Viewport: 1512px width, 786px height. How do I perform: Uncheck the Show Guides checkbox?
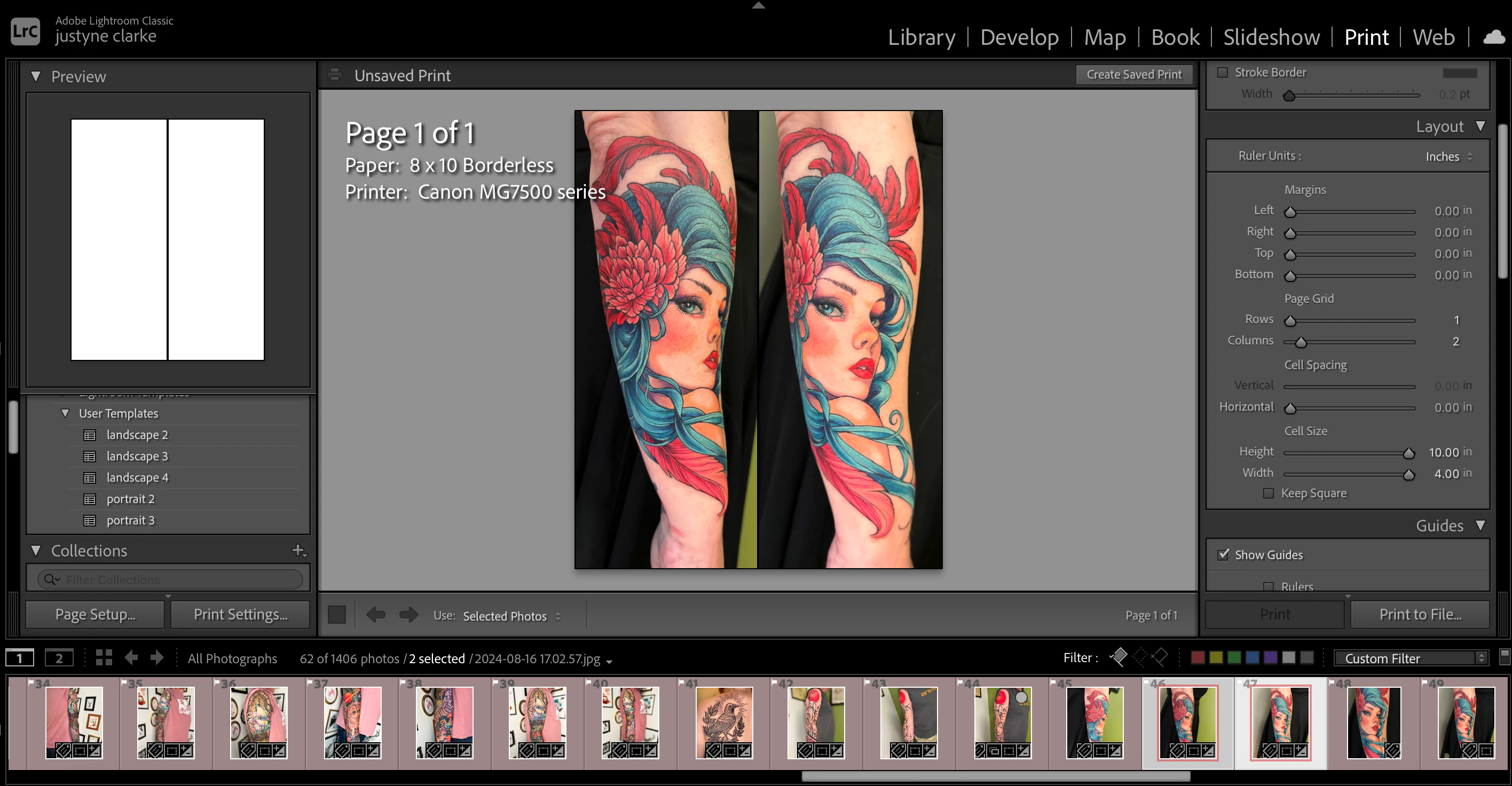coord(1223,555)
